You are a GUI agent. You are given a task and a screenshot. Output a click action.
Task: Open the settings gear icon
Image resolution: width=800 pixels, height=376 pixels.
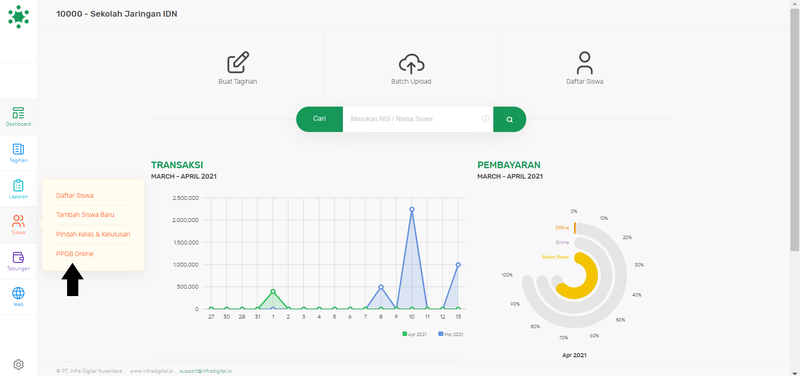pos(18,364)
